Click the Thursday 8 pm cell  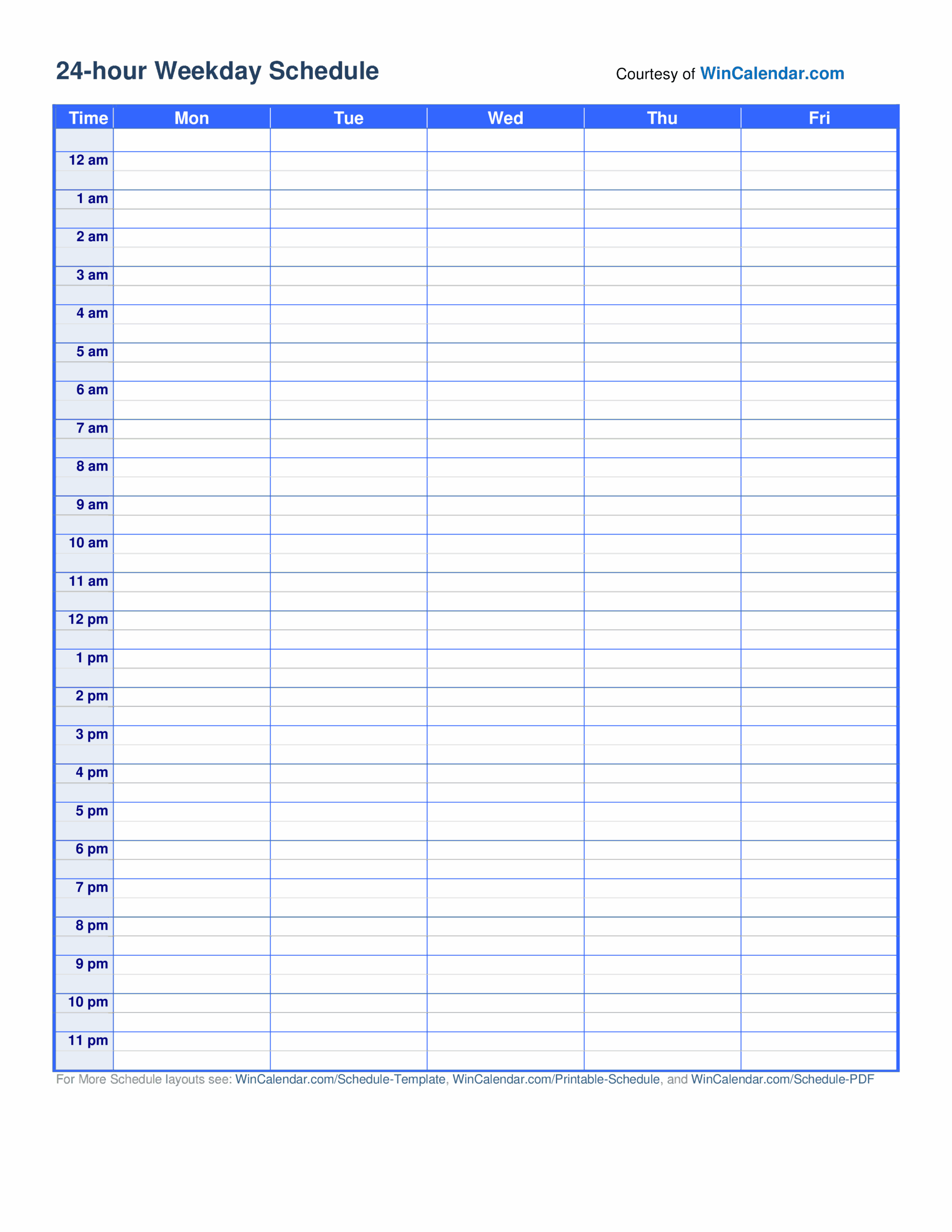coord(662,926)
